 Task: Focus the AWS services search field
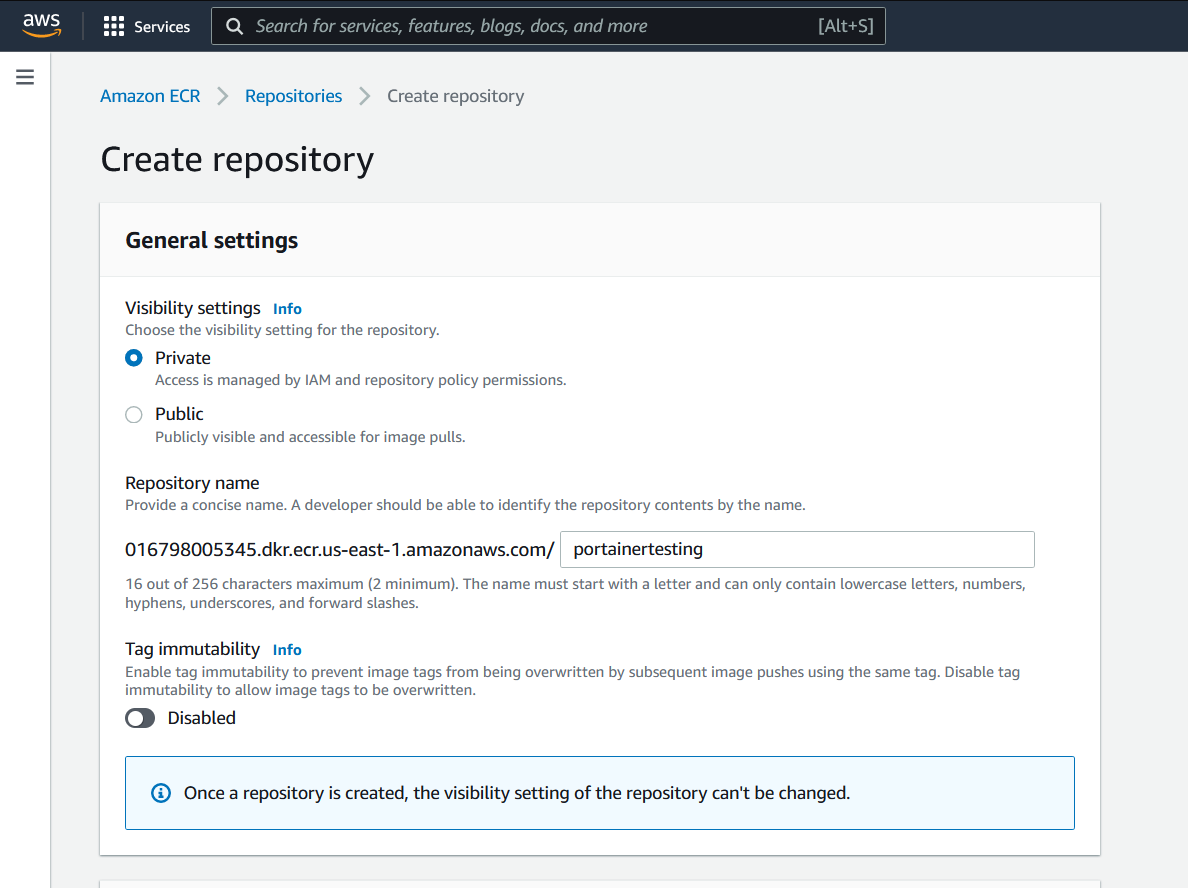pos(548,26)
